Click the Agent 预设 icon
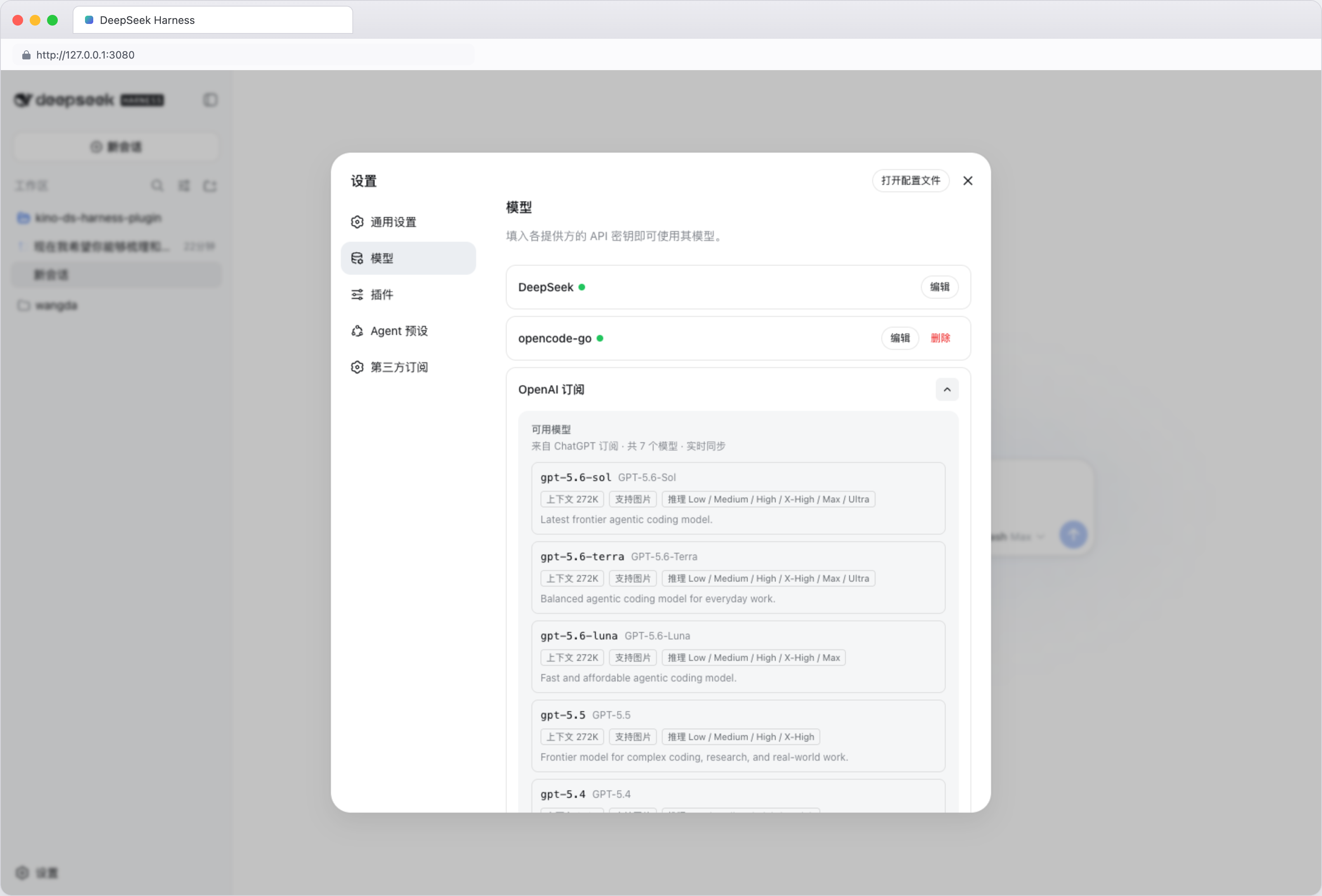Screen dimensions: 1322x896 point(357,331)
